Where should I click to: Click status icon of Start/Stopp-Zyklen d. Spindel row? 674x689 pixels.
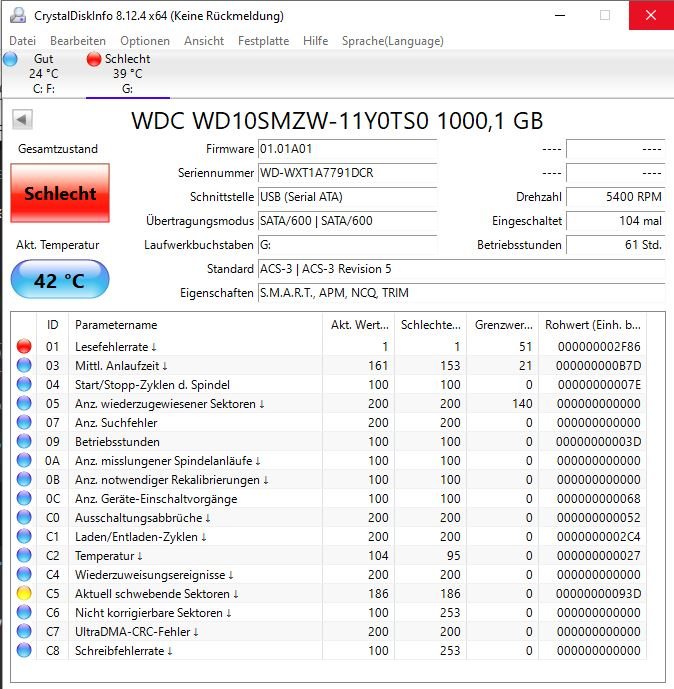(x=24, y=384)
